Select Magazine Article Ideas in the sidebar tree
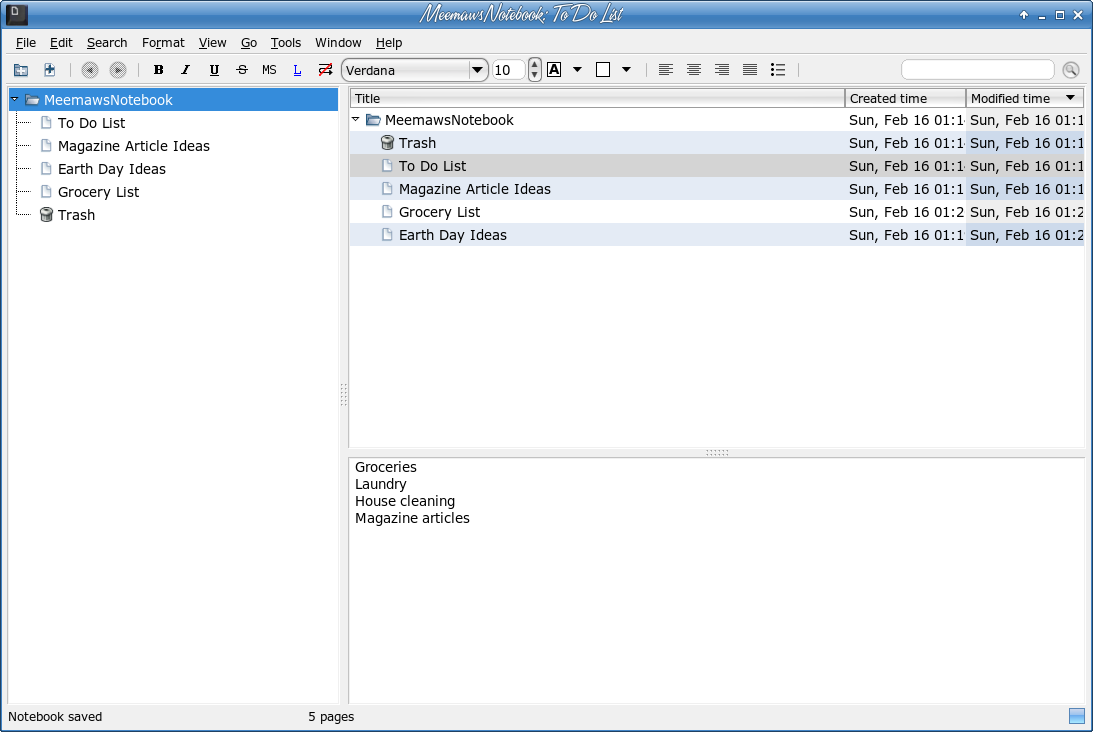 (134, 146)
